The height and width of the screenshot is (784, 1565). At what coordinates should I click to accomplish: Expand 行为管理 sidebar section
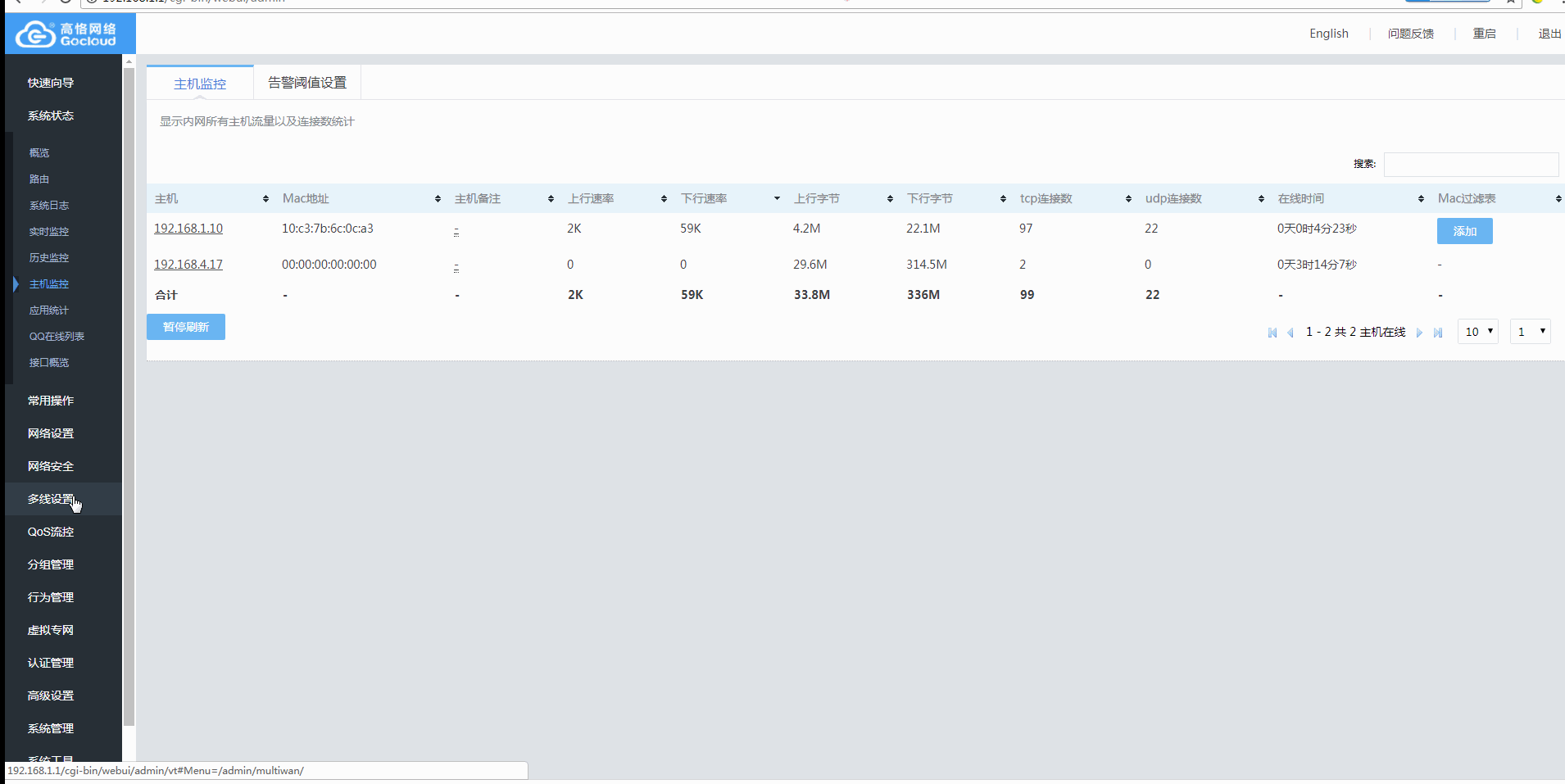(51, 597)
